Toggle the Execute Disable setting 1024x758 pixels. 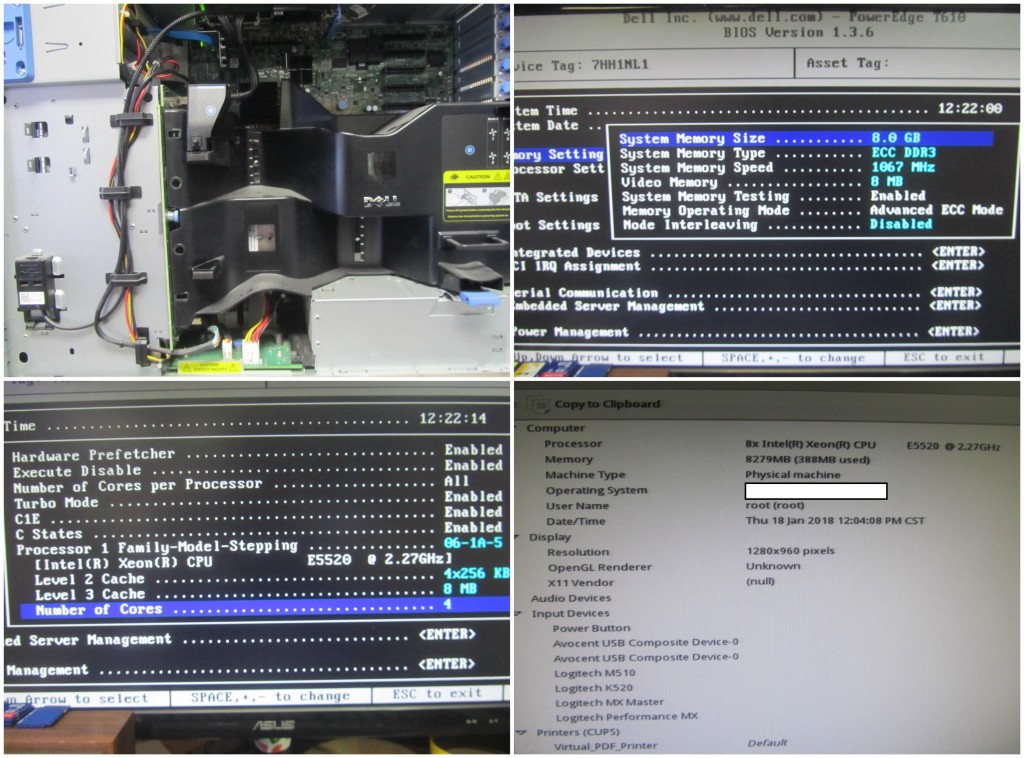click(x=257, y=468)
